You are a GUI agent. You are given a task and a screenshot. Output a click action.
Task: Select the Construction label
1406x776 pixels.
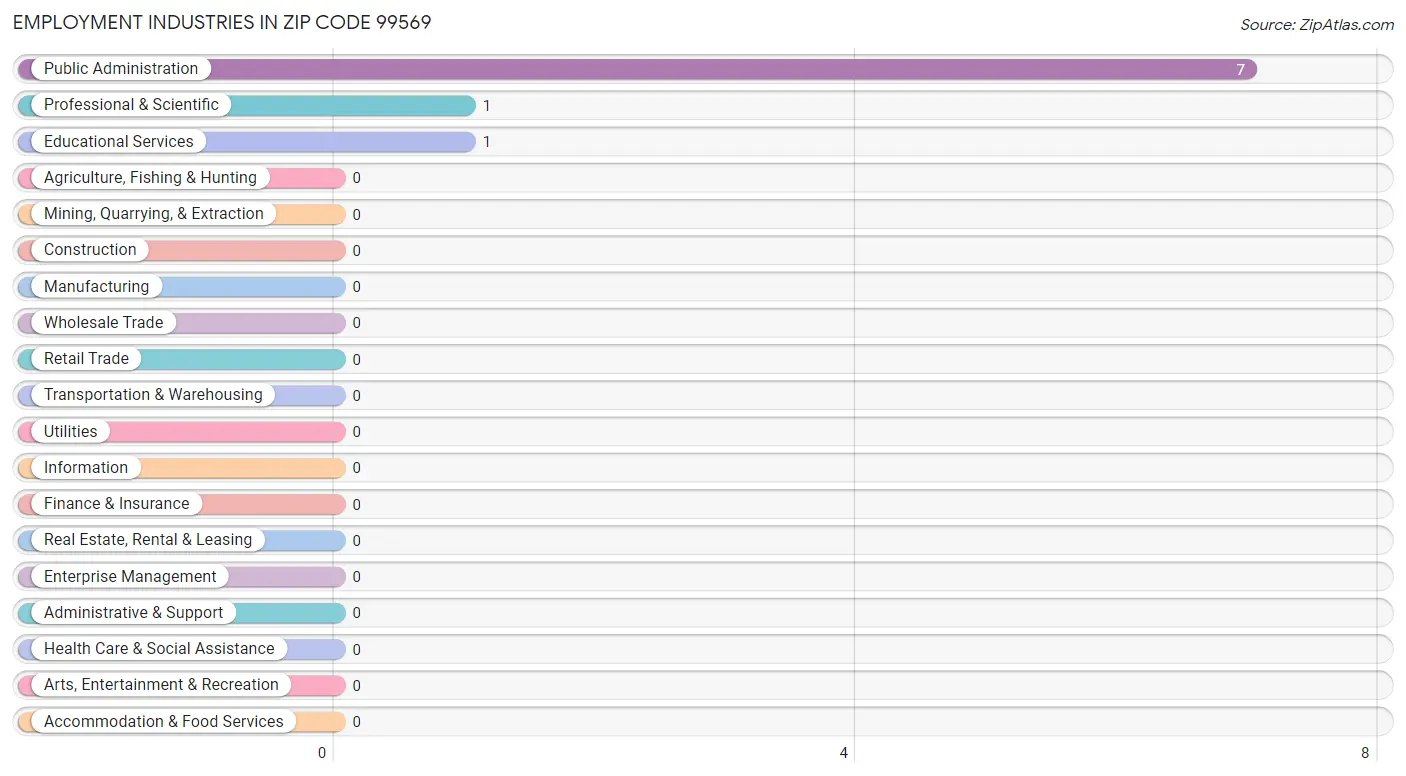(90, 250)
